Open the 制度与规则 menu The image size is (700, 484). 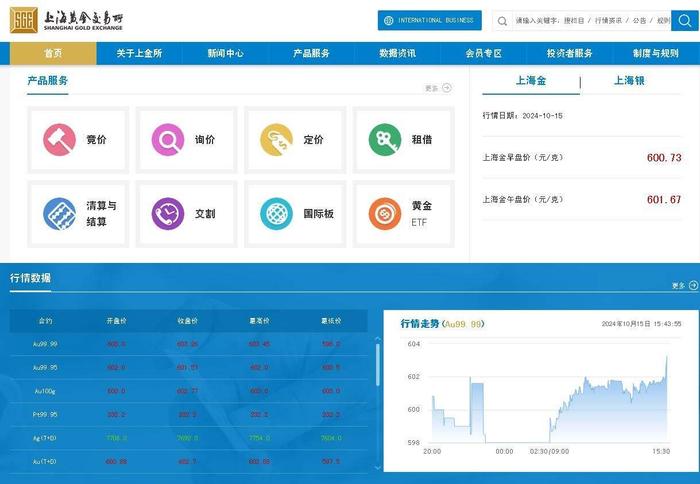click(656, 54)
